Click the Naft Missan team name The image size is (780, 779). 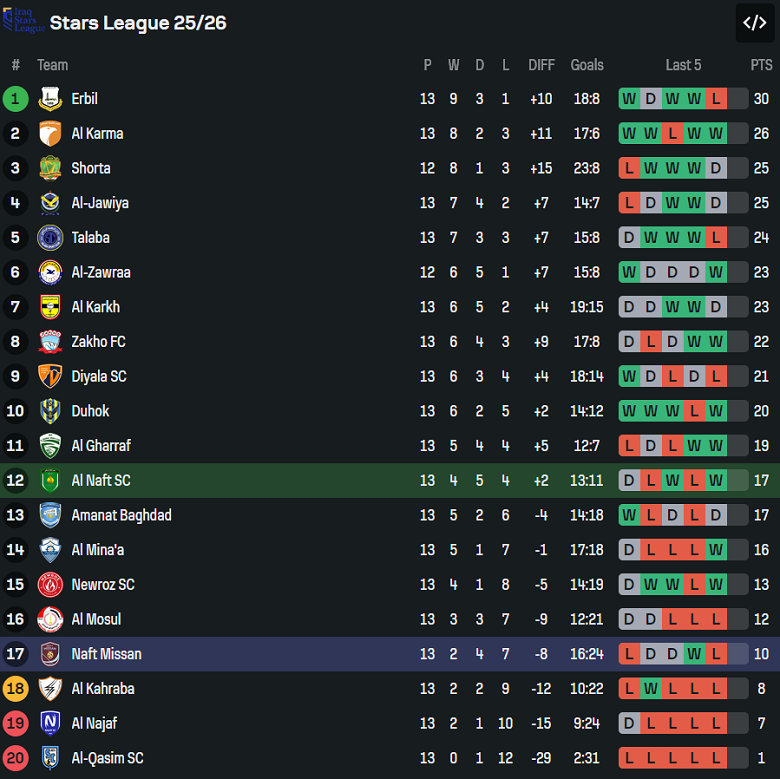(x=106, y=654)
